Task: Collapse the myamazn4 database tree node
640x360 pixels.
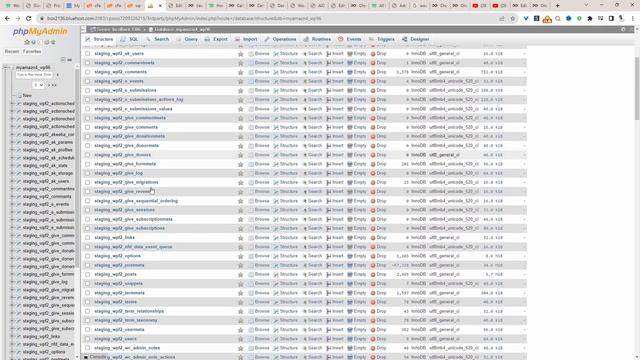Action: click(x=5, y=67)
